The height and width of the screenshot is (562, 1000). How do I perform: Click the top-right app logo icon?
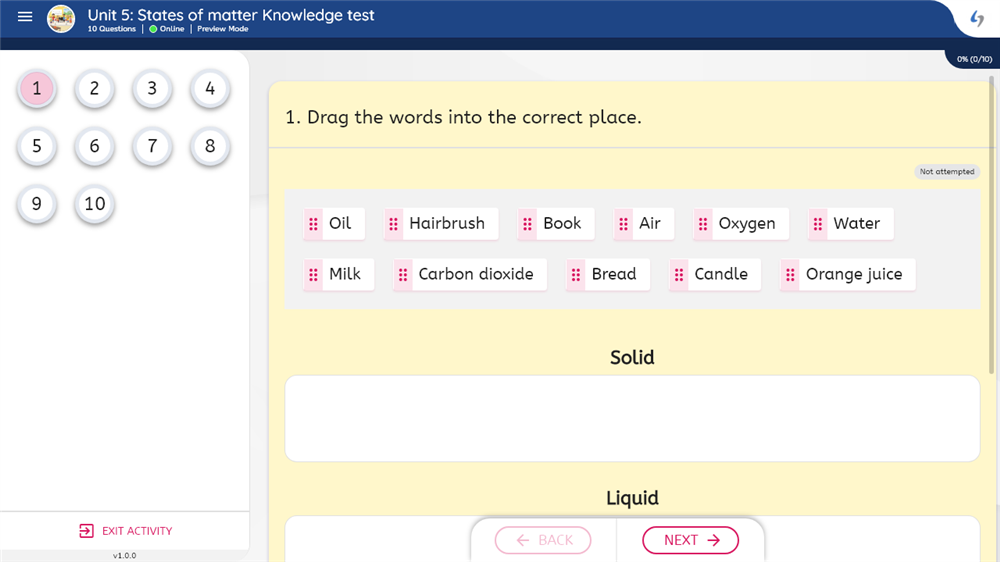point(976,18)
